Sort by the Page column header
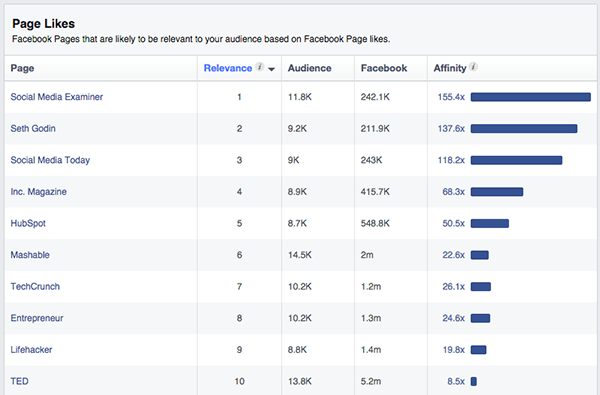 click(x=22, y=68)
